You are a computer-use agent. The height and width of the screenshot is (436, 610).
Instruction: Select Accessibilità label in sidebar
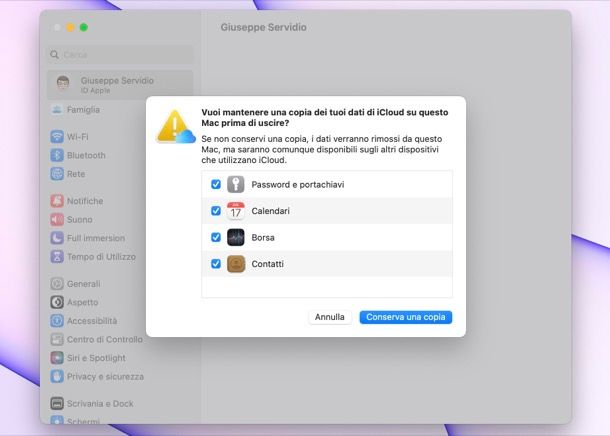(92, 321)
